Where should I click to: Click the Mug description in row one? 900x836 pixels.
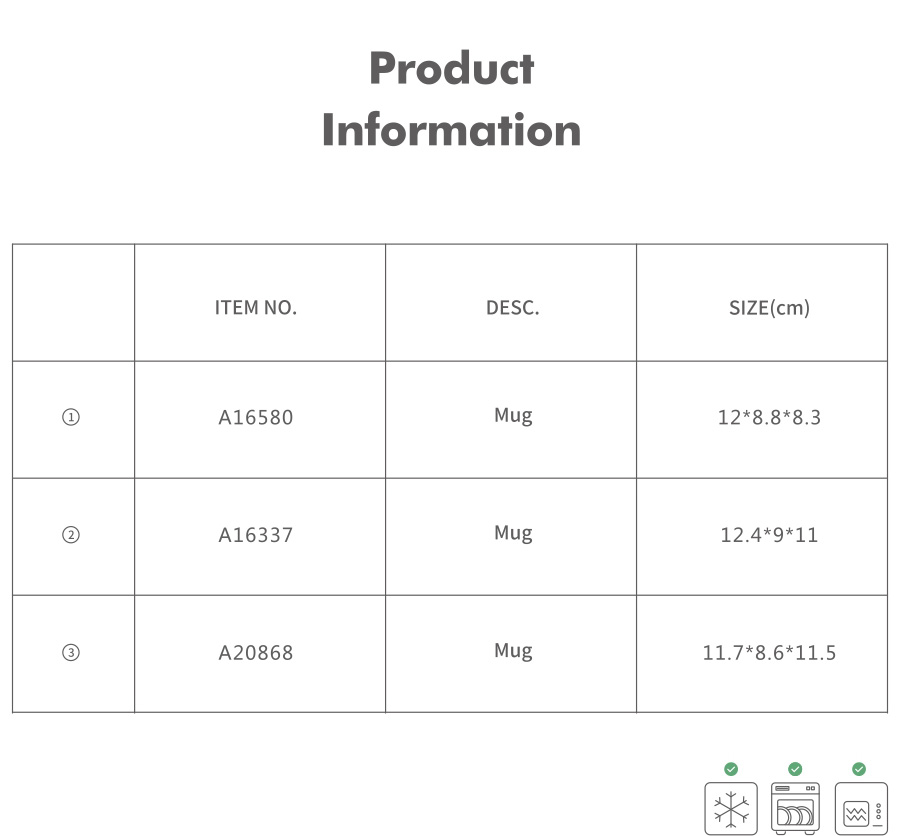tap(513, 415)
